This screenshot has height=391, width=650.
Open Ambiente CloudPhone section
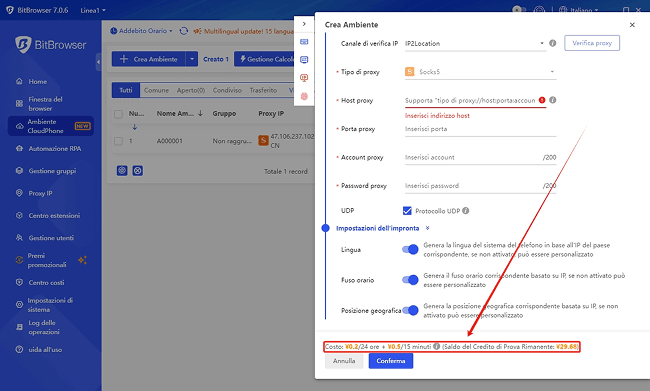pyautogui.click(x=51, y=126)
